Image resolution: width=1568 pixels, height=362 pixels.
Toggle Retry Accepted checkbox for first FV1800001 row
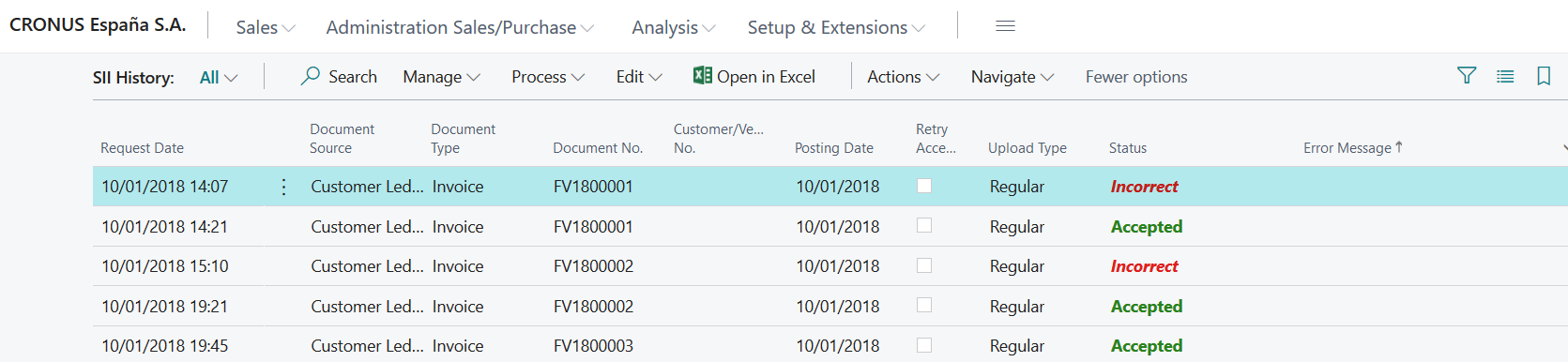click(x=924, y=186)
